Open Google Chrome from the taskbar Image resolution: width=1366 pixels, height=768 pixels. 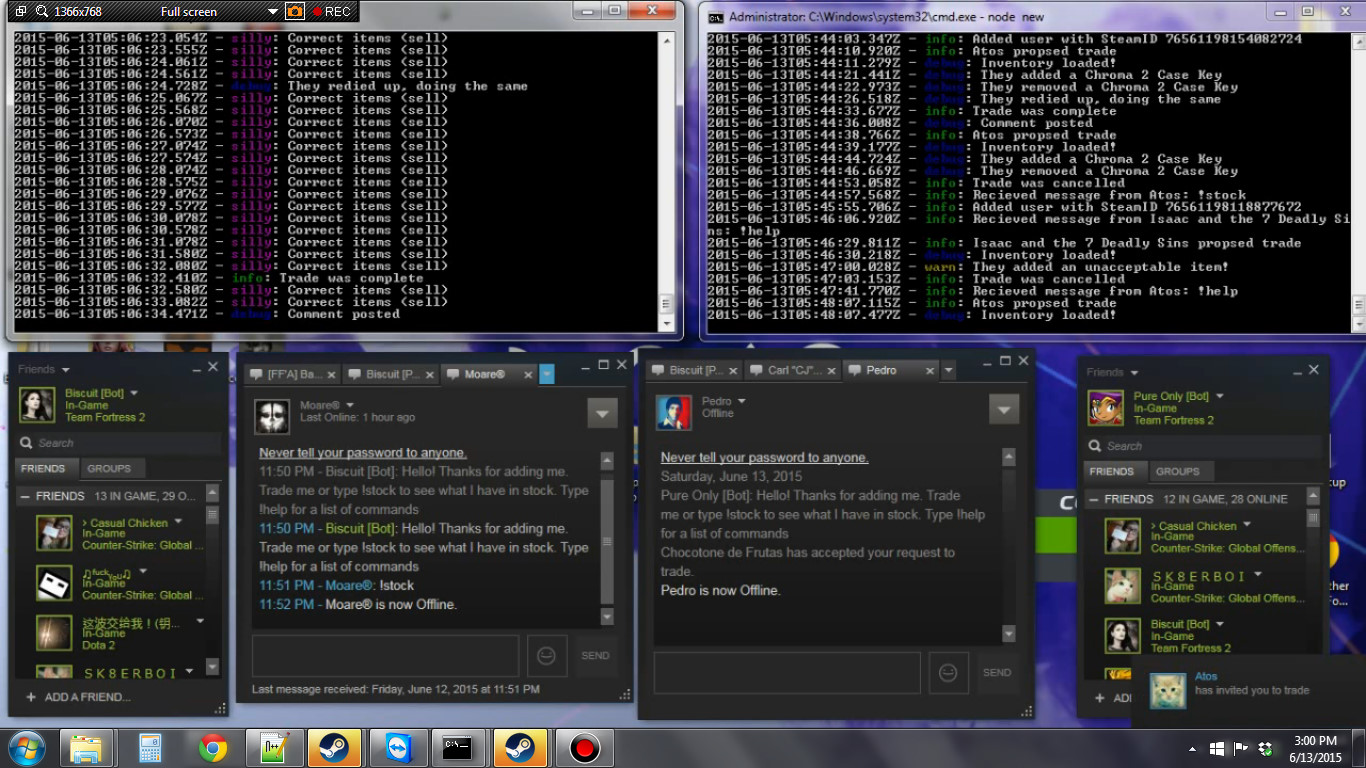pos(211,748)
